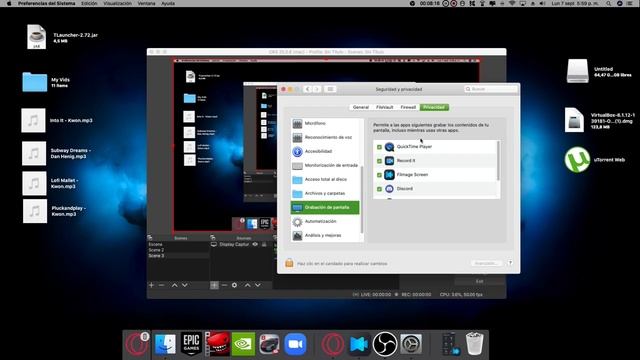Open the Visualización menu
Viewport: 640px width, 360px height.
click(x=118, y=3)
